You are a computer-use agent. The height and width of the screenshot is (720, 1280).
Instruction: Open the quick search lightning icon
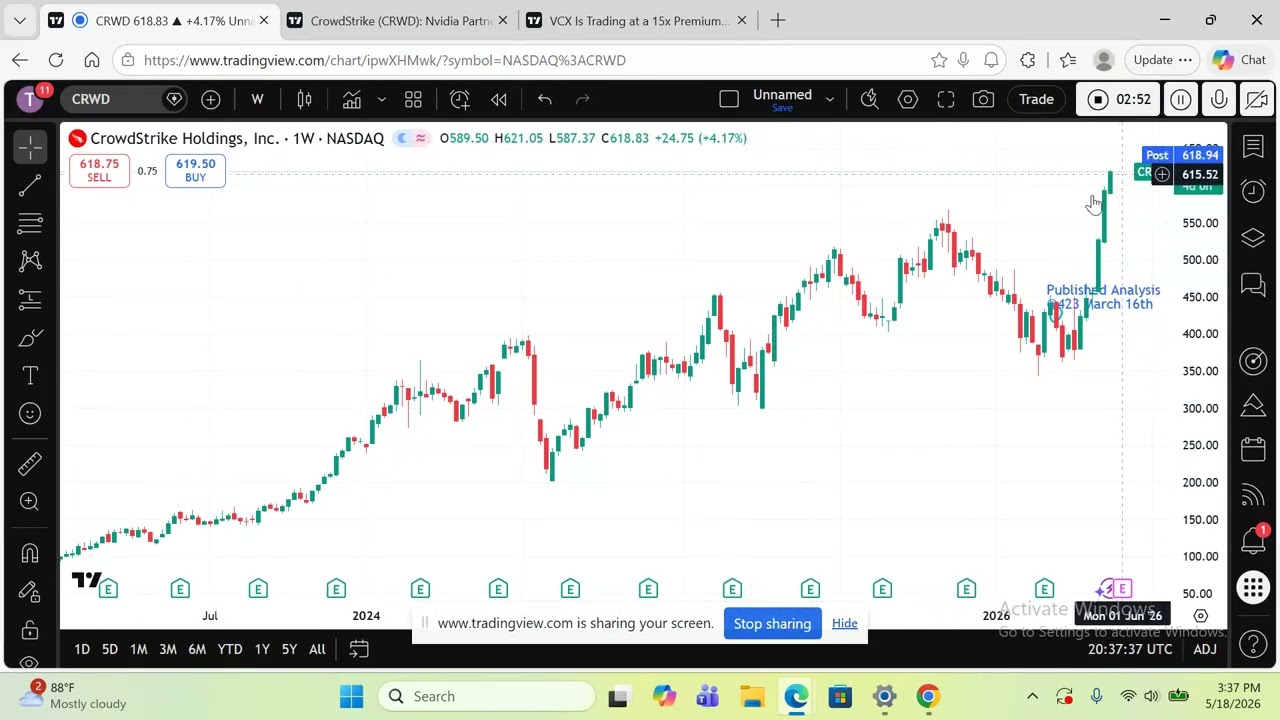click(869, 99)
